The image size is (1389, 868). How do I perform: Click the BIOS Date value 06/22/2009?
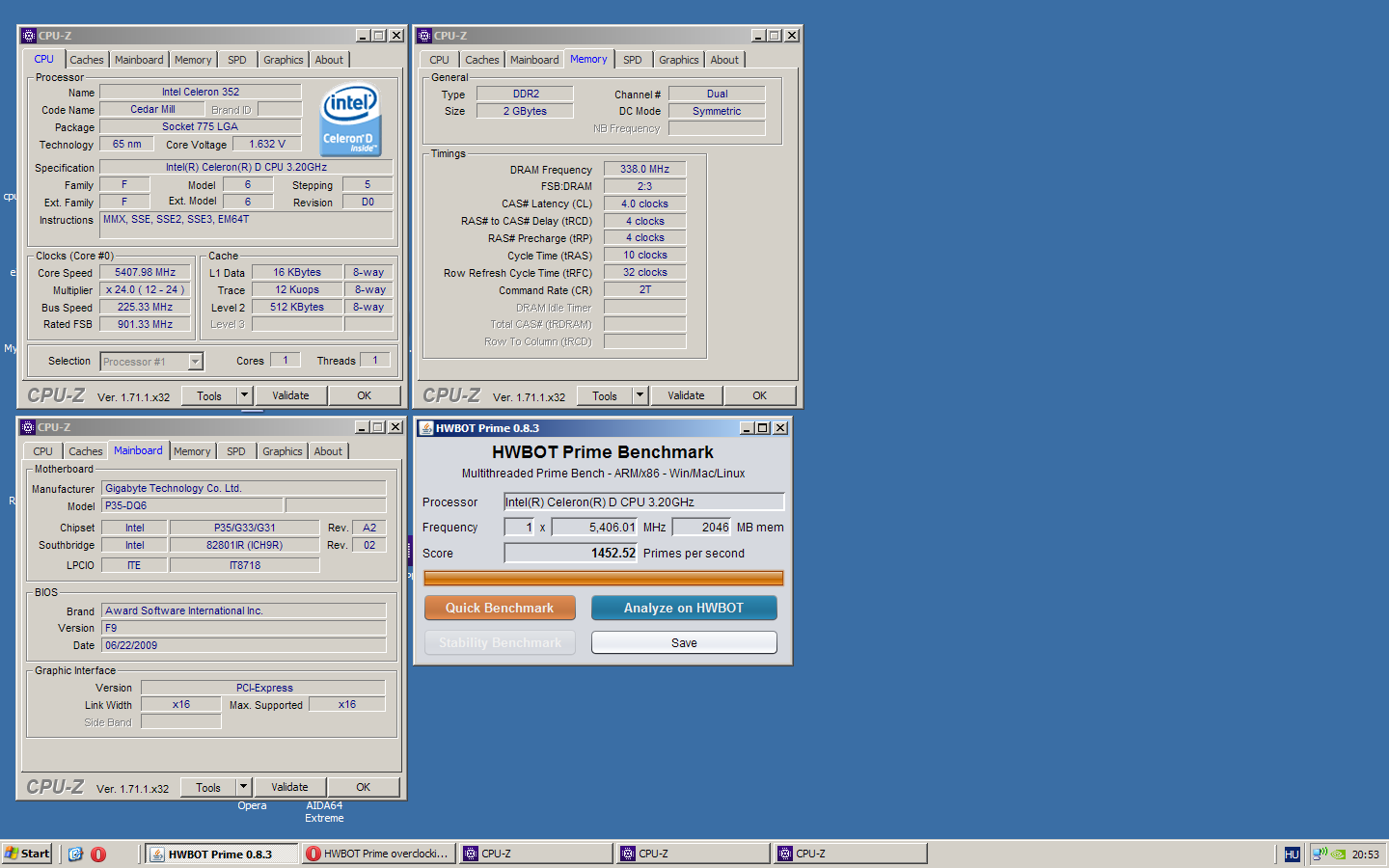point(243,645)
